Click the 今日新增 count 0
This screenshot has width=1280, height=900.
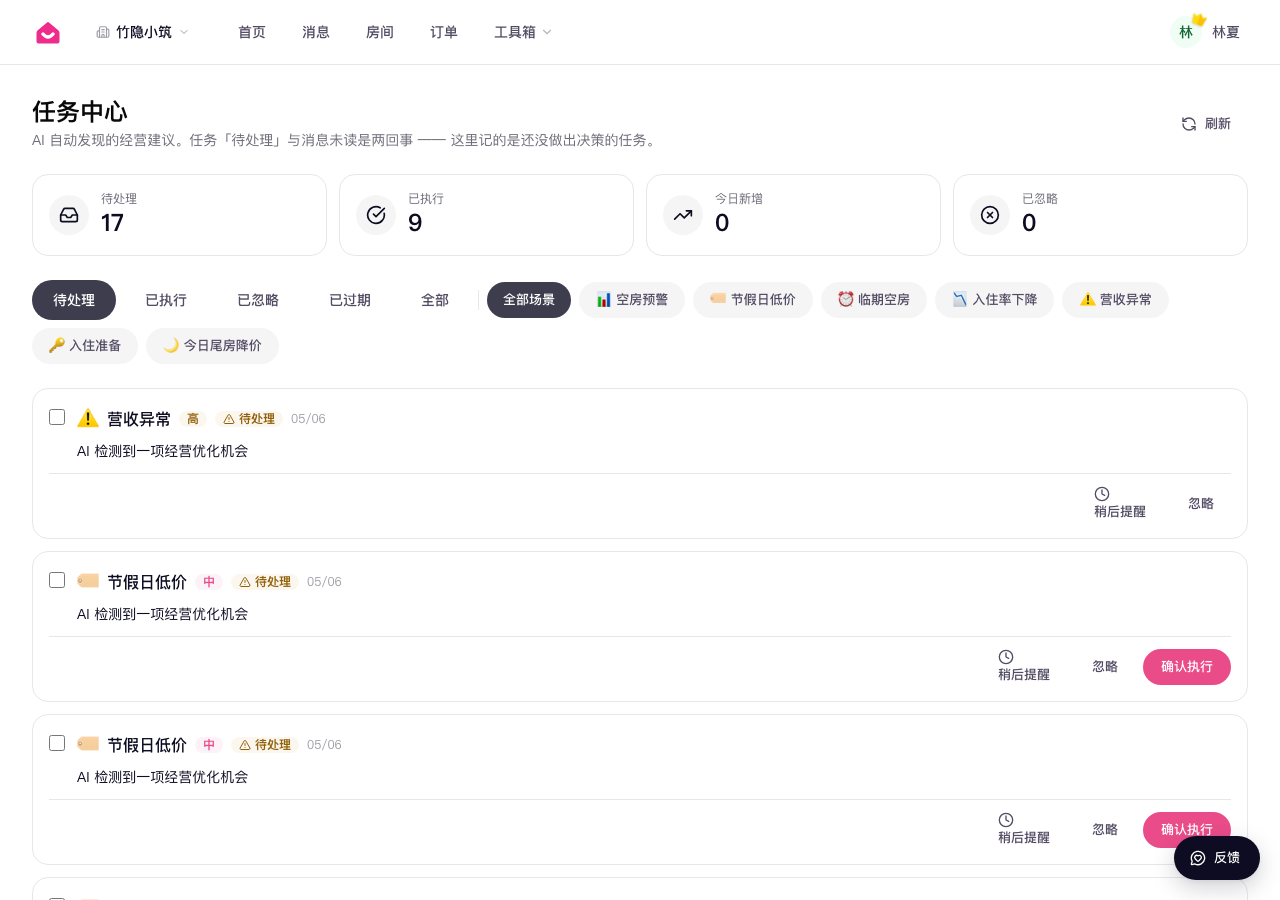point(722,223)
